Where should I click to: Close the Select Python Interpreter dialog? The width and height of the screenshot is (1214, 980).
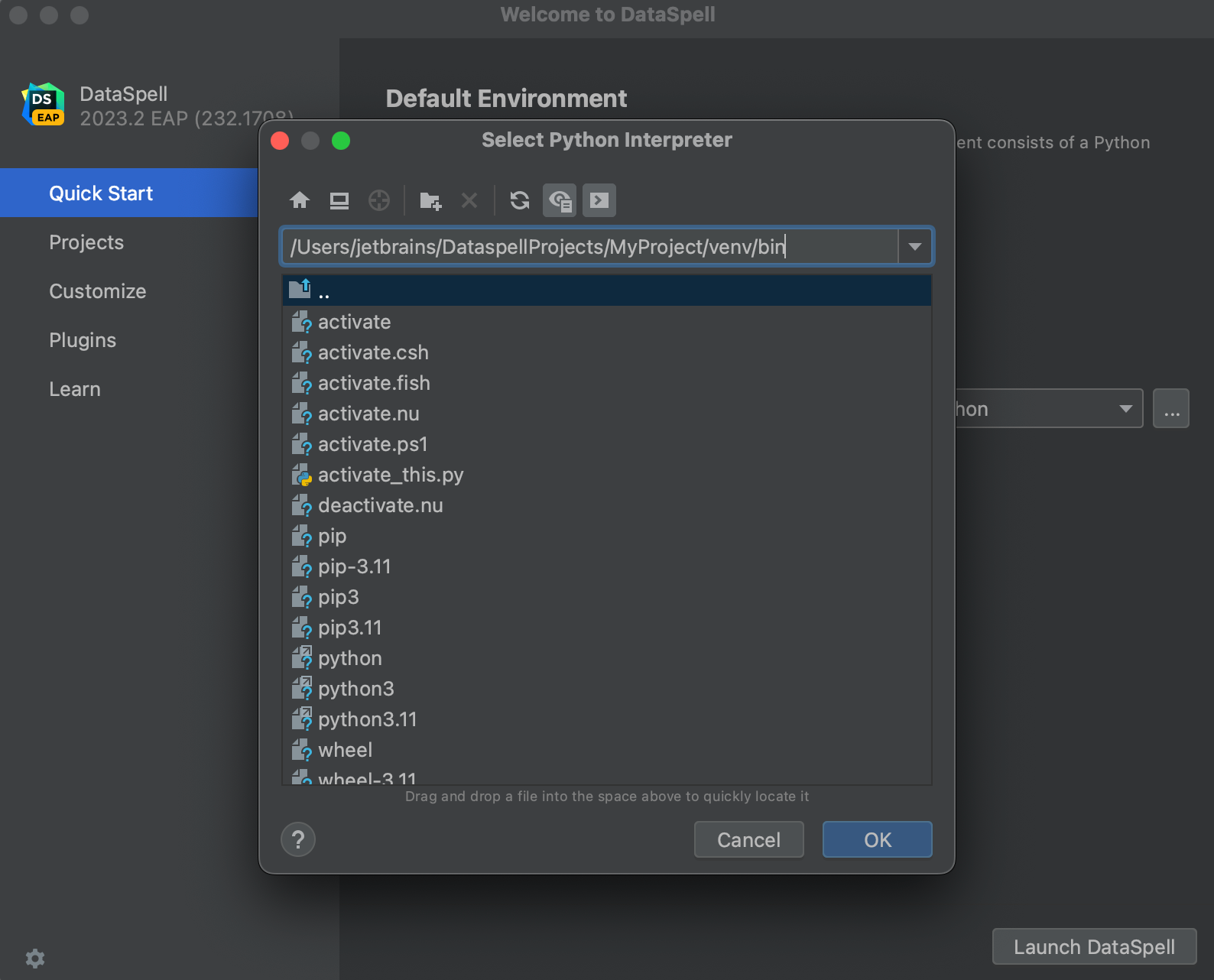point(280,141)
